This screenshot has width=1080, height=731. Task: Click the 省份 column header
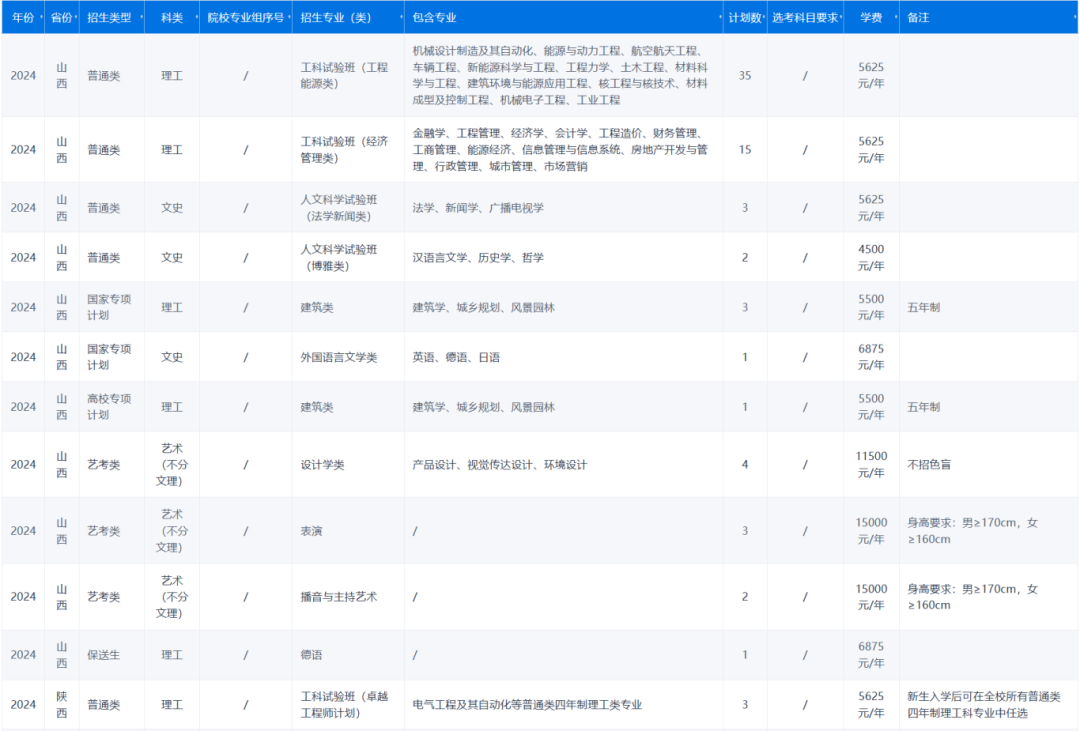point(60,16)
